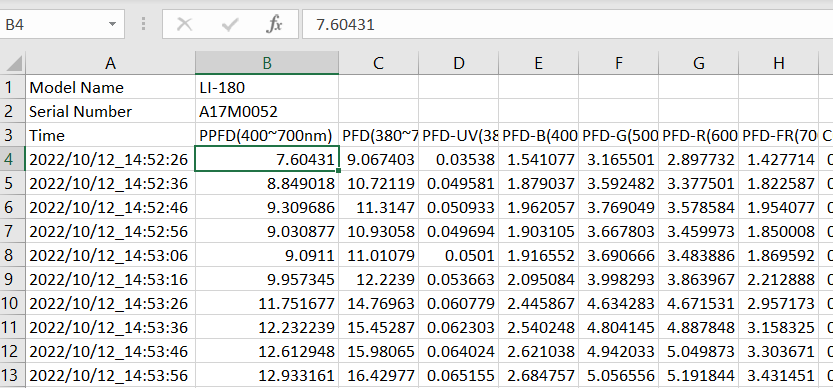Click timestamp 2022/10/12_14:53:56
833x388 pixels.
(x=110, y=375)
